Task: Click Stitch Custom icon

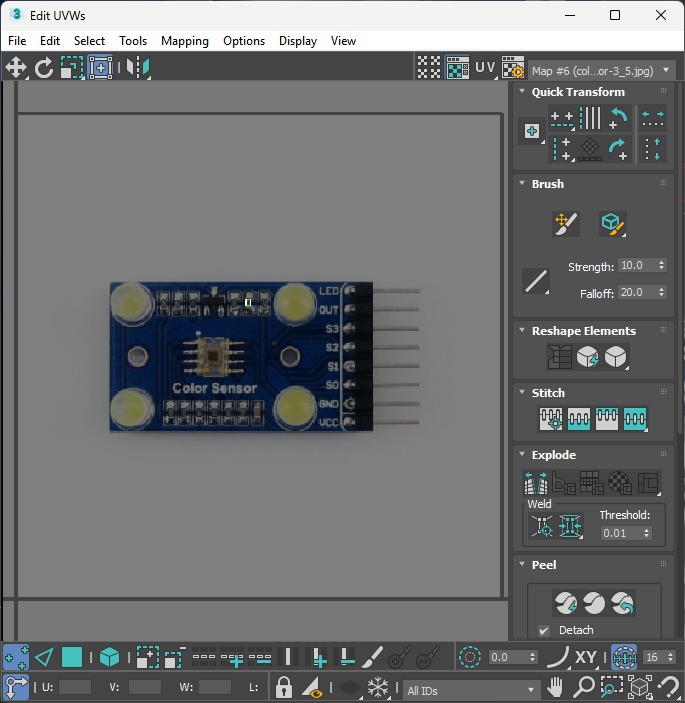Action: pyautogui.click(x=635, y=419)
